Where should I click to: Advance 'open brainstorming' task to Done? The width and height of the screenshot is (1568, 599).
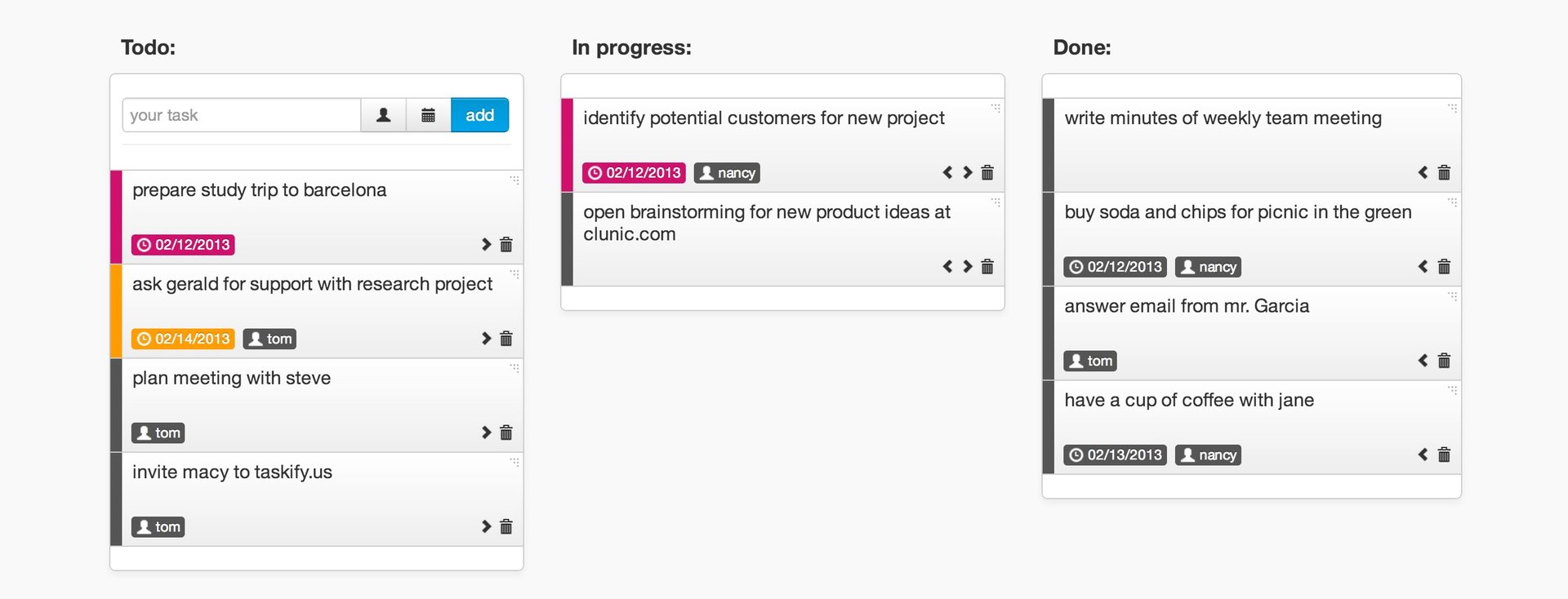tap(968, 266)
